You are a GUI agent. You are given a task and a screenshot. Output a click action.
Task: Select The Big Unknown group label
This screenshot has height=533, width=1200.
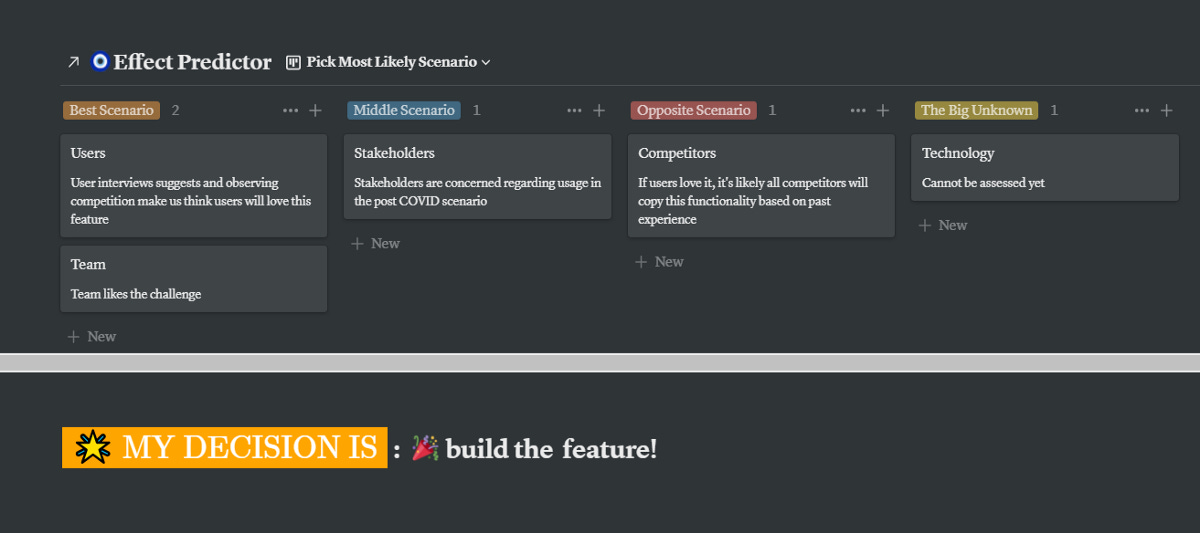tap(976, 110)
